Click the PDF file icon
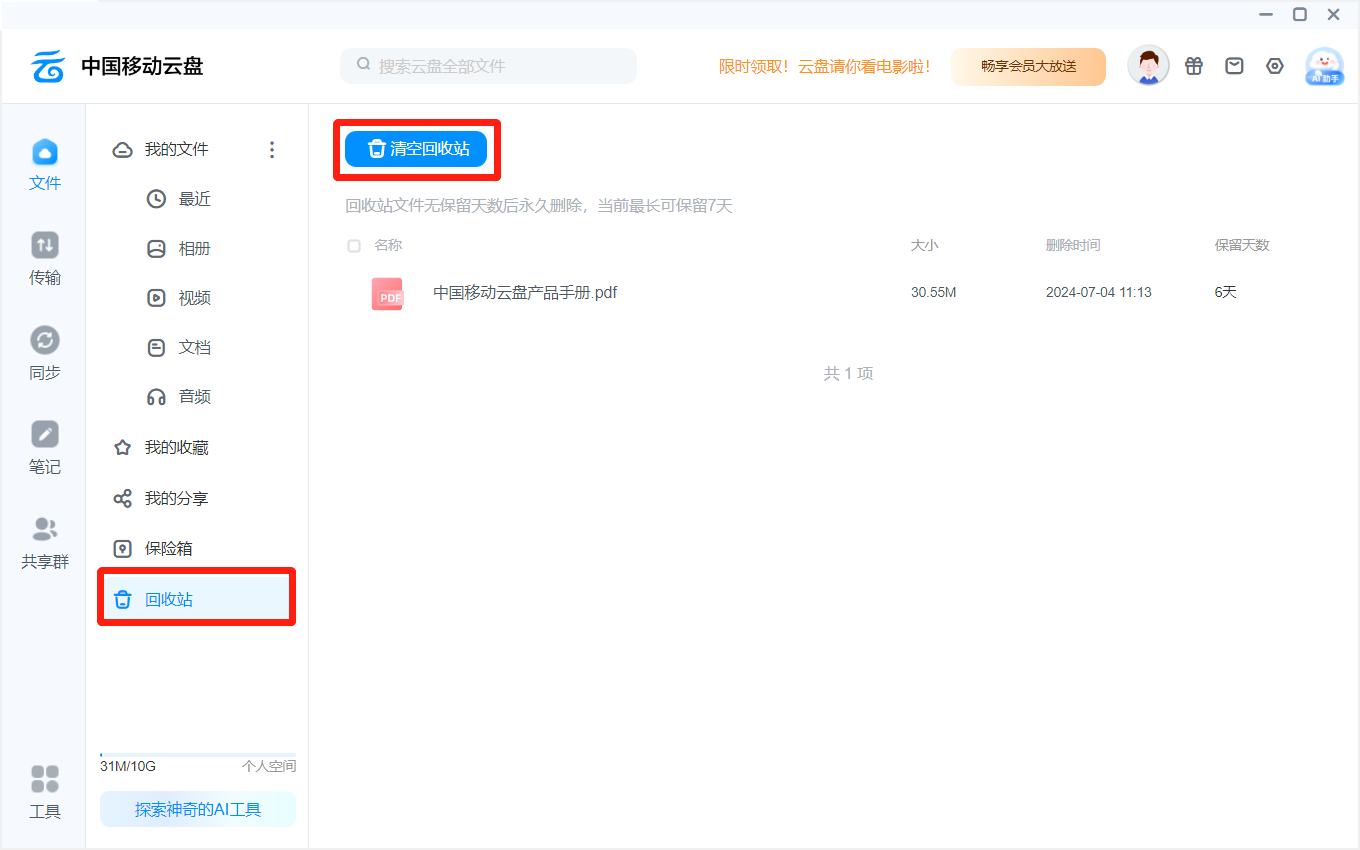This screenshot has width=1360, height=850. (x=387, y=294)
